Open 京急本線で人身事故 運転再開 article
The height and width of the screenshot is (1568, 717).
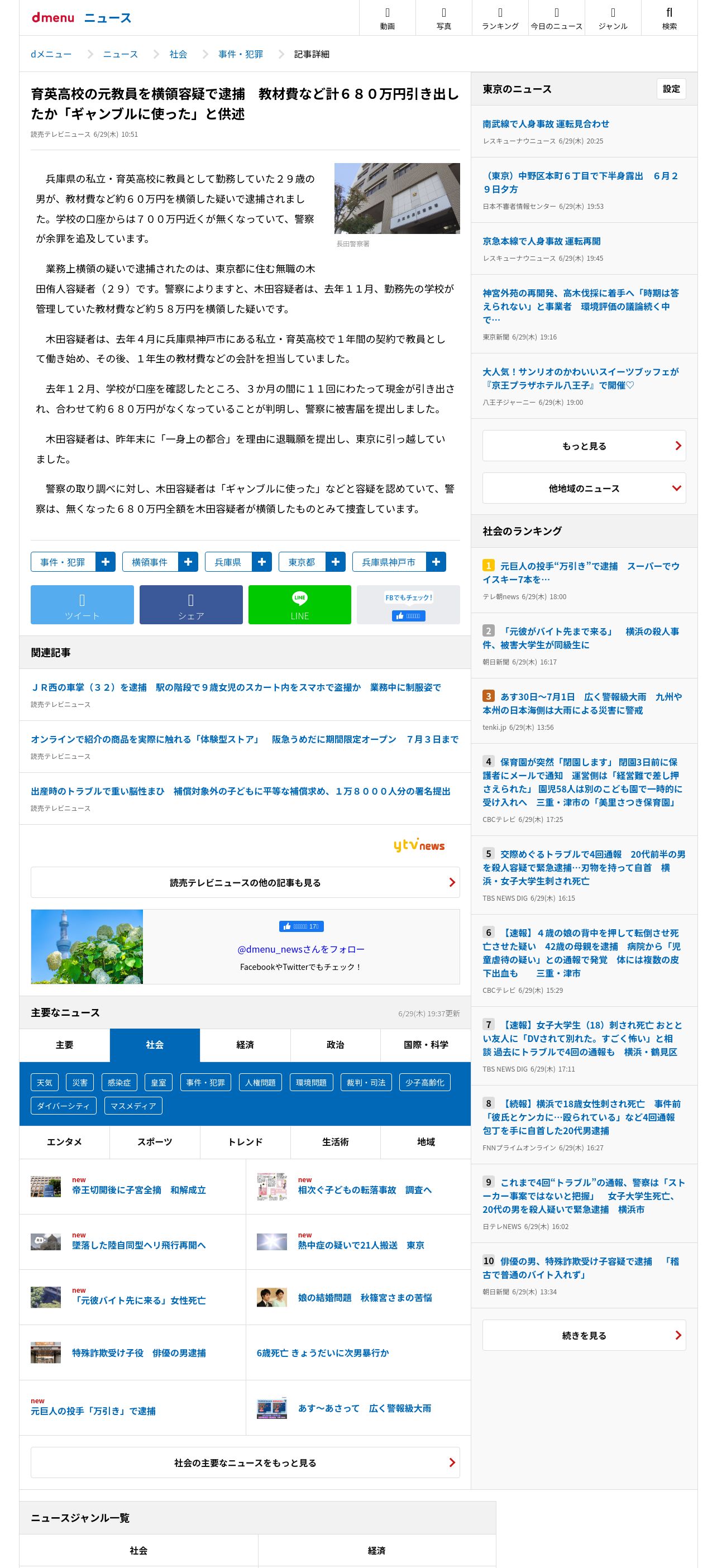pos(542,241)
